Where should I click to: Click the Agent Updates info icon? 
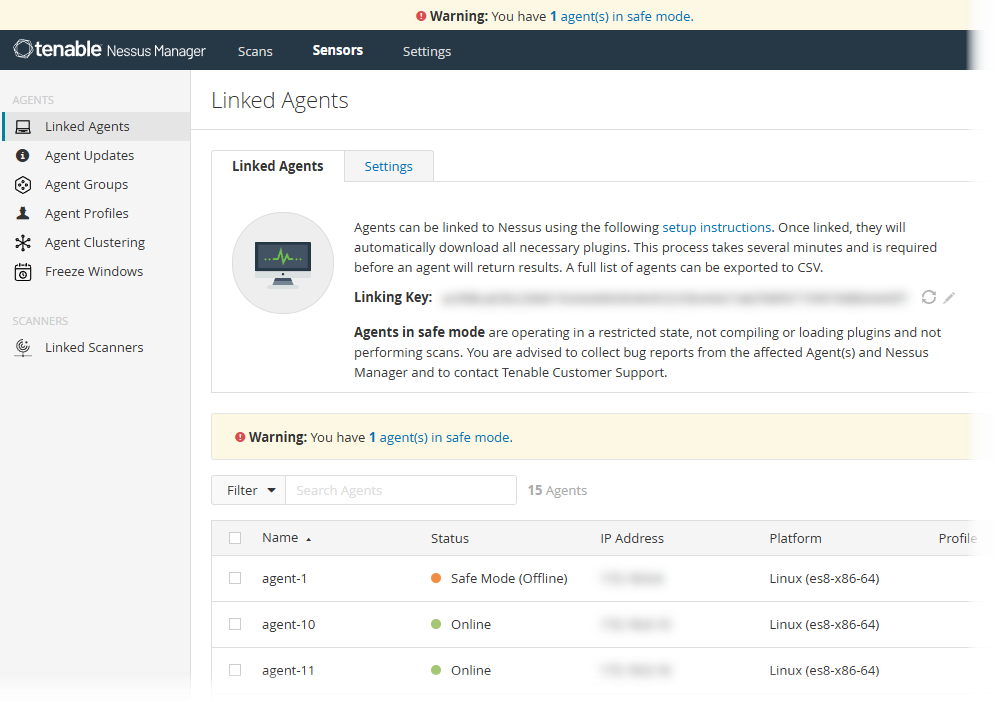point(23,156)
